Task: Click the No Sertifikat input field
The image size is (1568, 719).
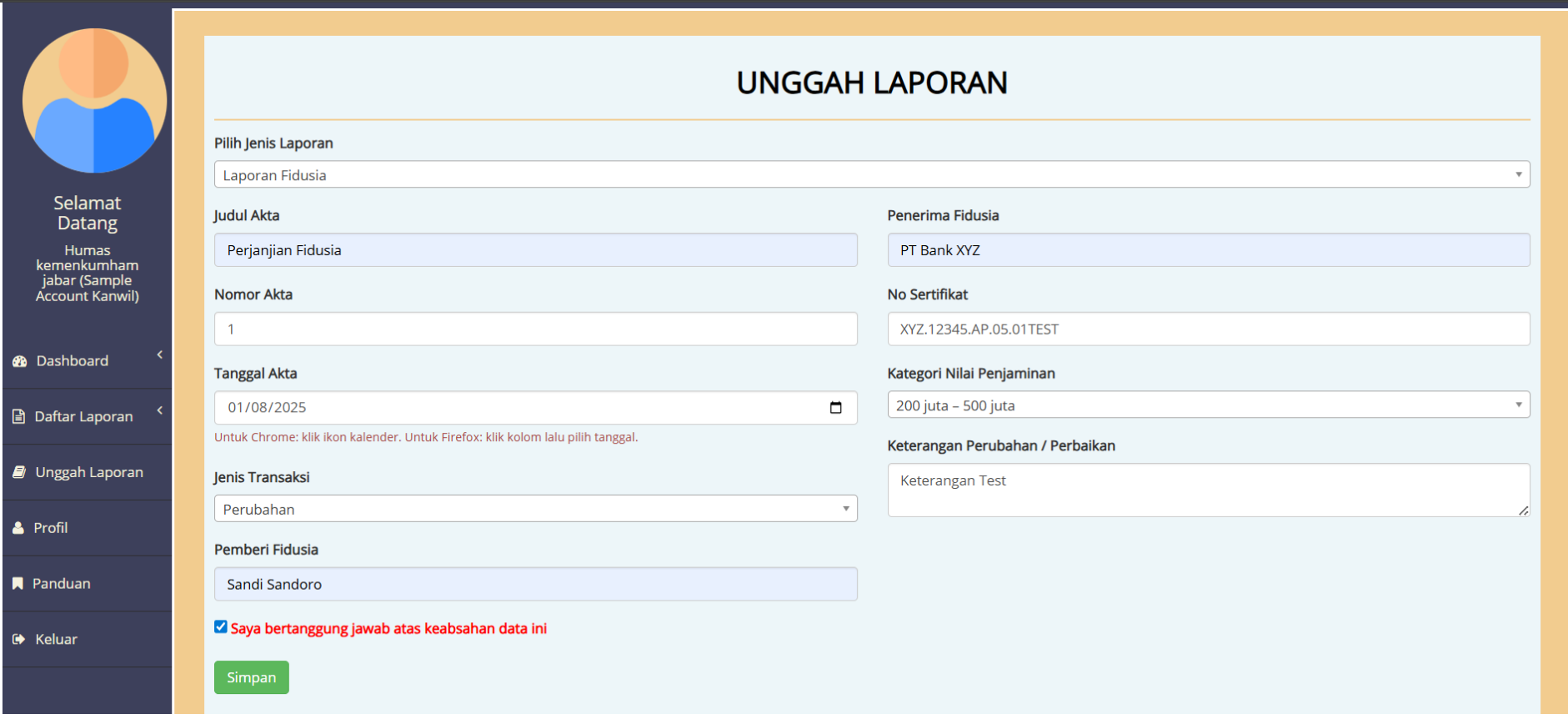Action: pyautogui.click(x=1209, y=329)
